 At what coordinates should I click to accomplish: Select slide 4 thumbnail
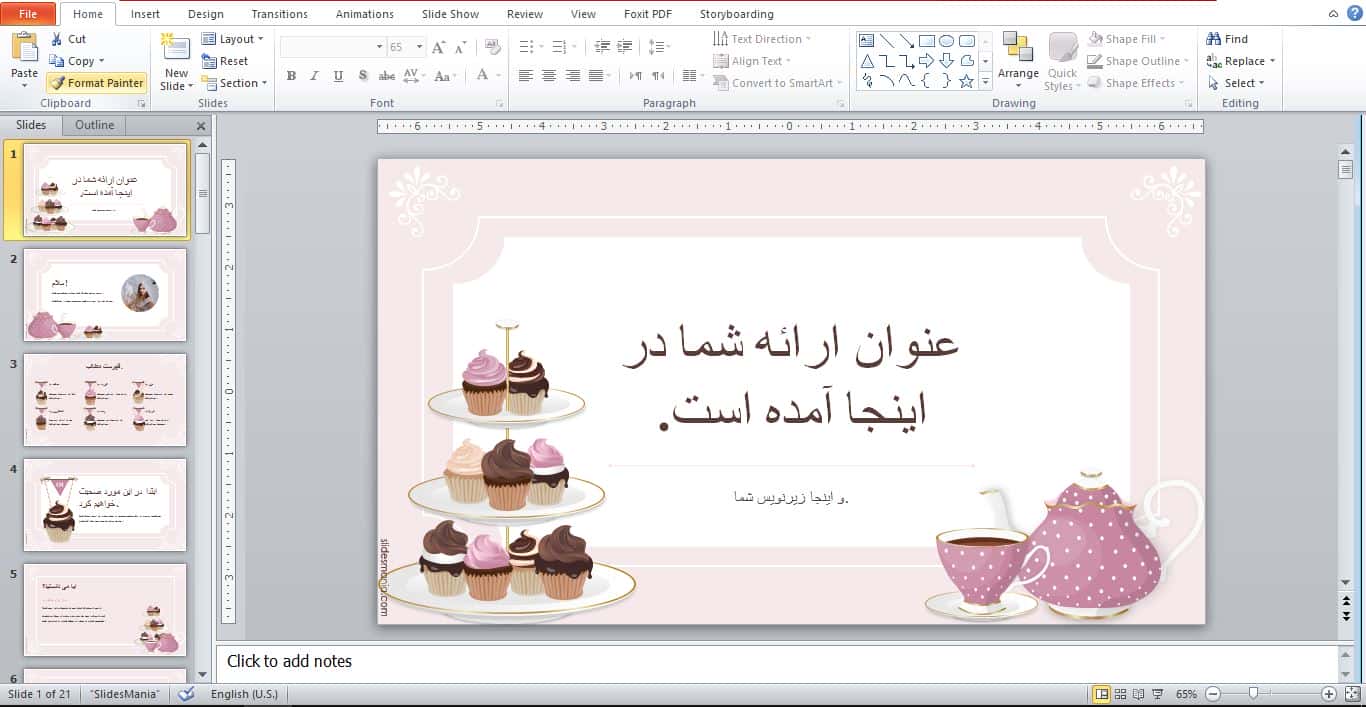pyautogui.click(x=105, y=505)
